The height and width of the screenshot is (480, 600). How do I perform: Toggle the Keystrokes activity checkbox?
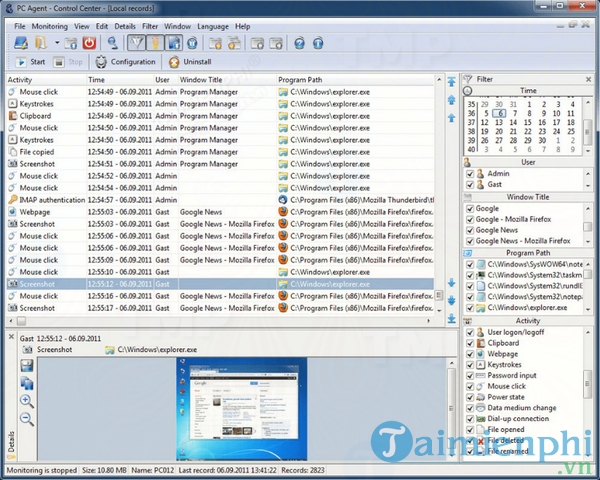[472, 365]
